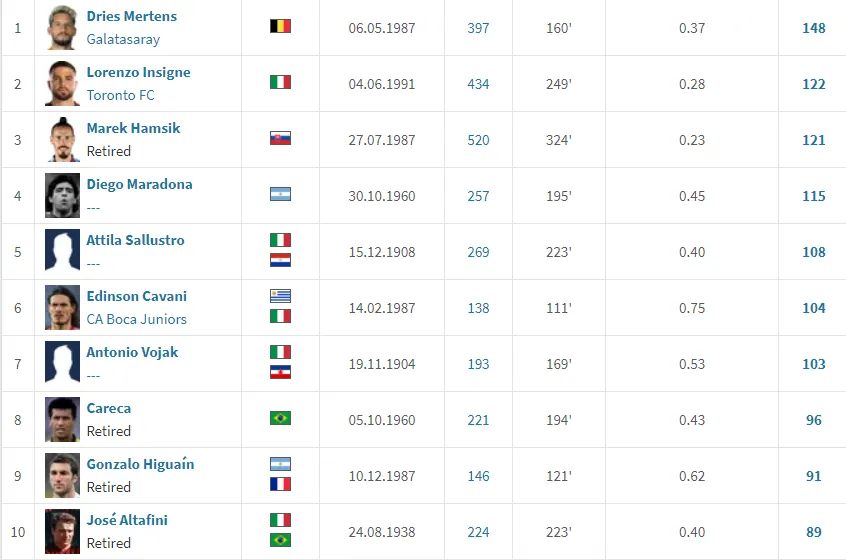
Task: Click the France flag in Gonzalo Higuaín's row
Action: tap(280, 484)
